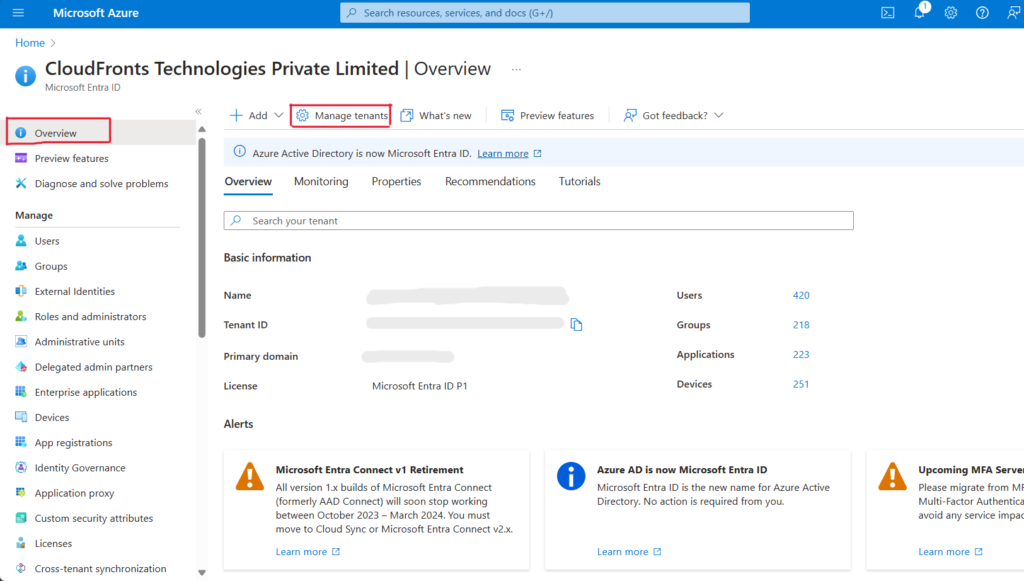Switch to the Monitoring tab
This screenshot has width=1024, height=581.
click(x=321, y=181)
